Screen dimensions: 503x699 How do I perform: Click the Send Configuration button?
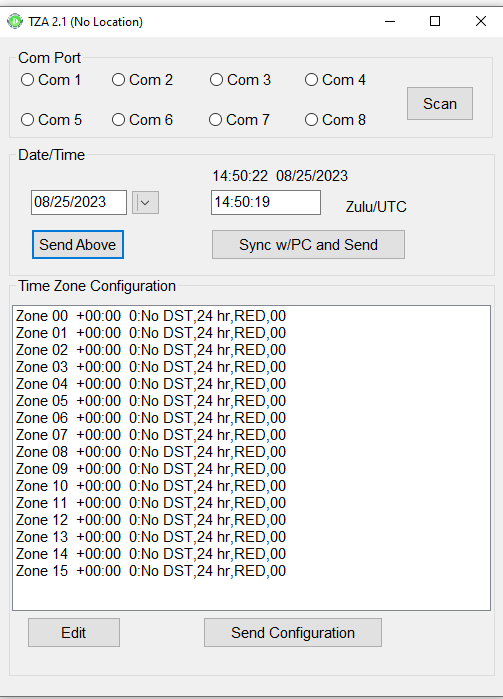coord(293,632)
